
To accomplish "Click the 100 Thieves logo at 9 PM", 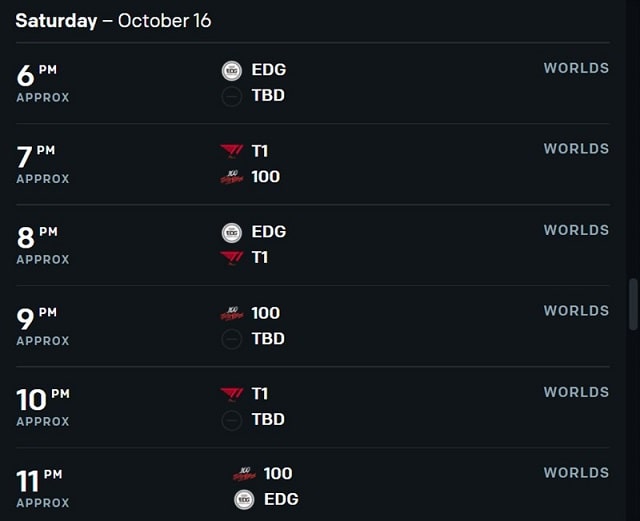I will 231,314.
